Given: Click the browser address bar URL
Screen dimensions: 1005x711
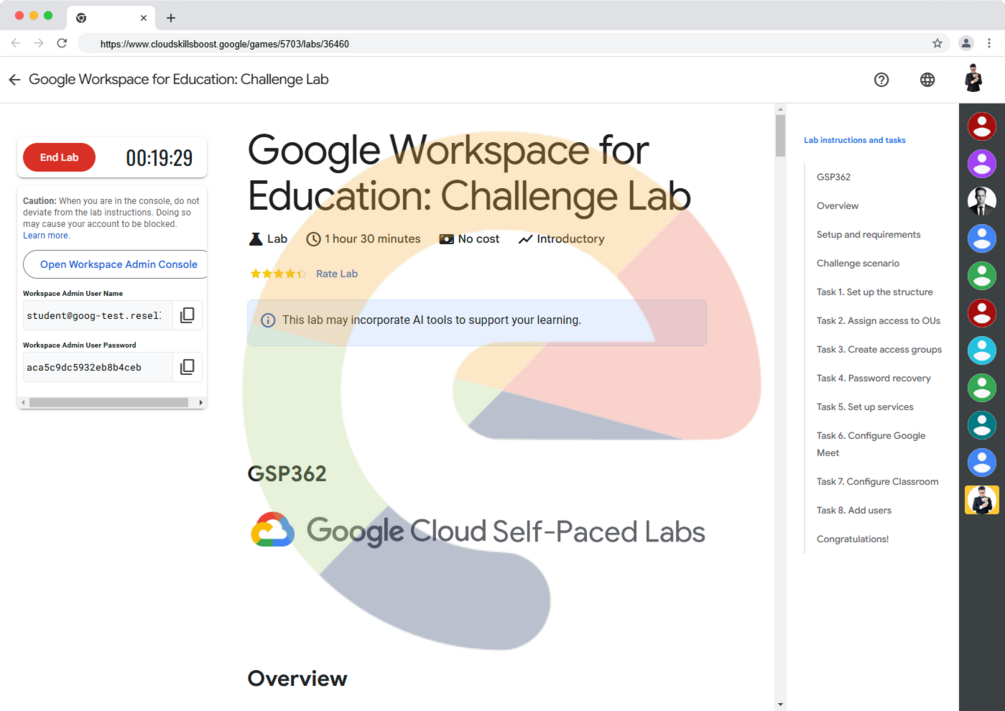Looking at the screenshot, I should pos(224,44).
